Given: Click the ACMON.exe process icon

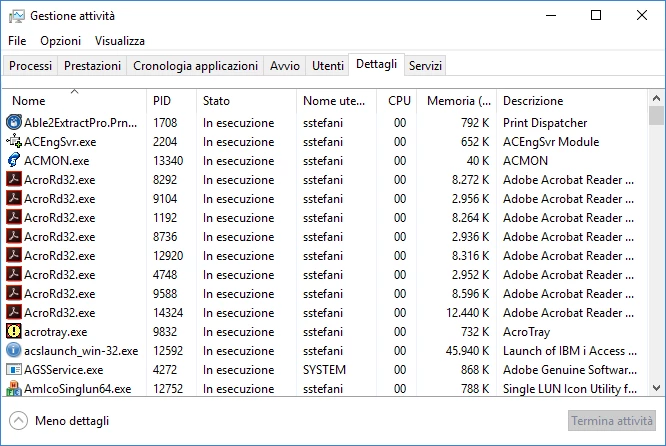Looking at the screenshot, I should coord(14,160).
